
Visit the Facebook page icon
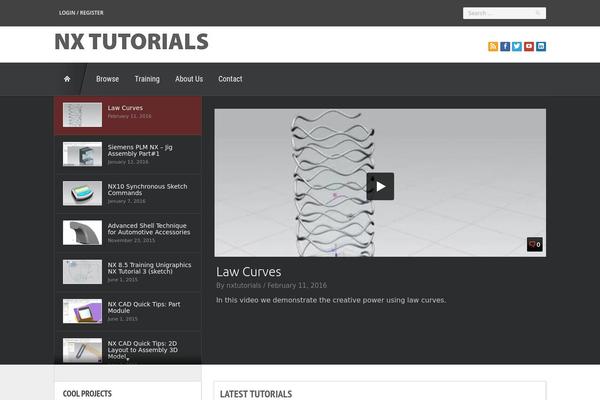point(505,46)
